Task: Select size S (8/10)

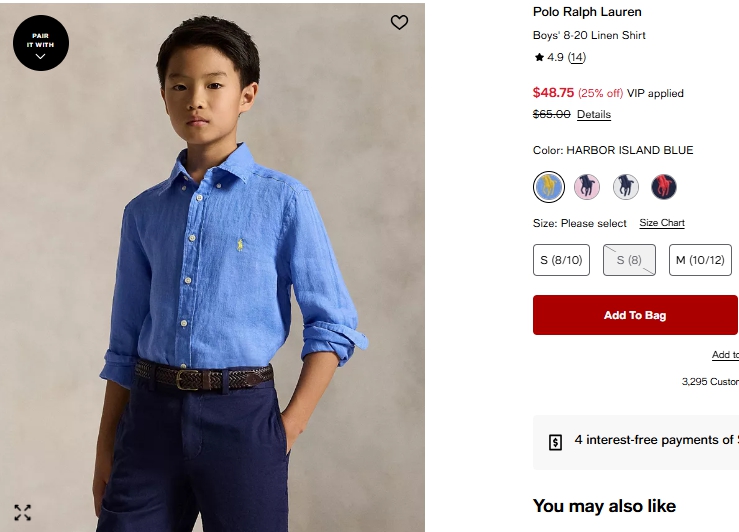Action: (x=561, y=260)
